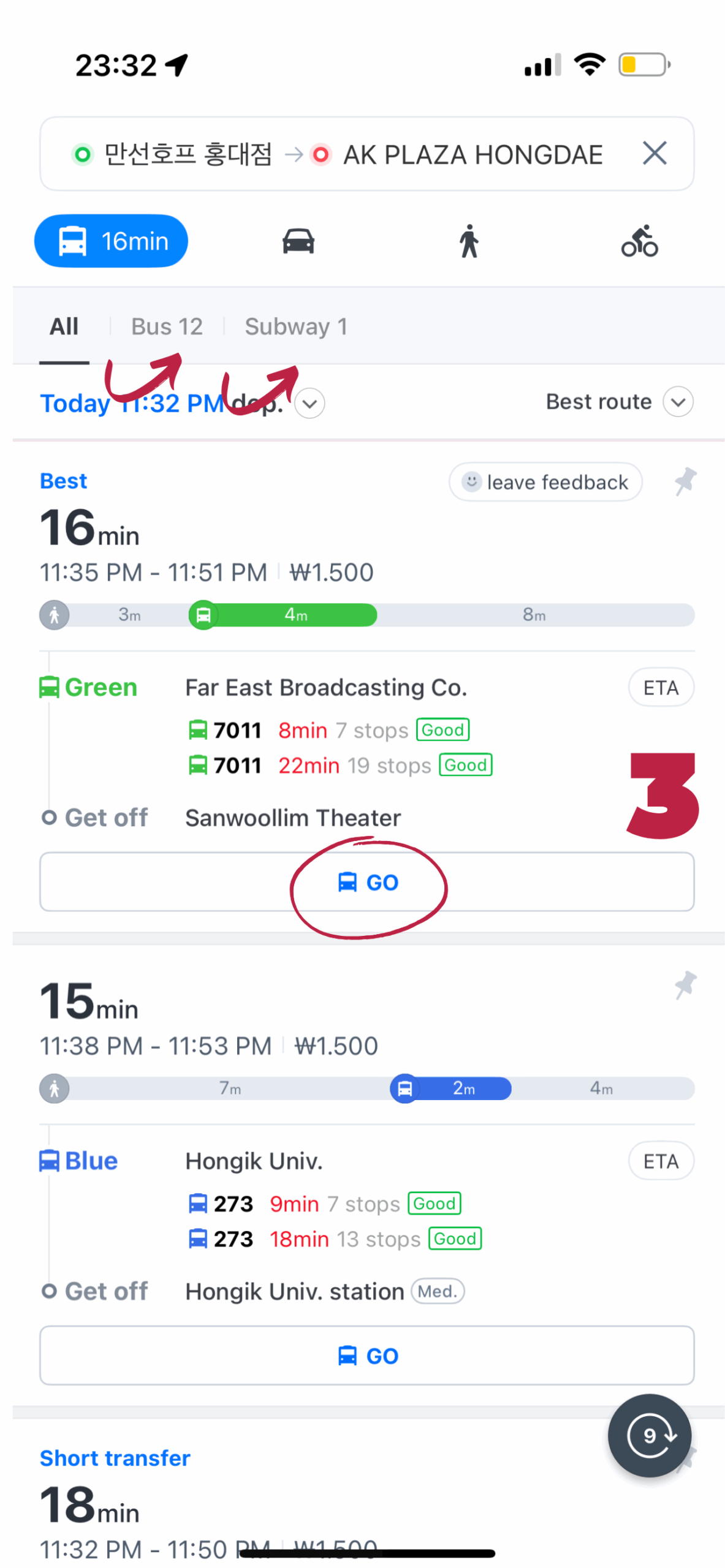This screenshot has width=725, height=1568.
Task: Clear the route with the X icon
Action: click(x=654, y=153)
